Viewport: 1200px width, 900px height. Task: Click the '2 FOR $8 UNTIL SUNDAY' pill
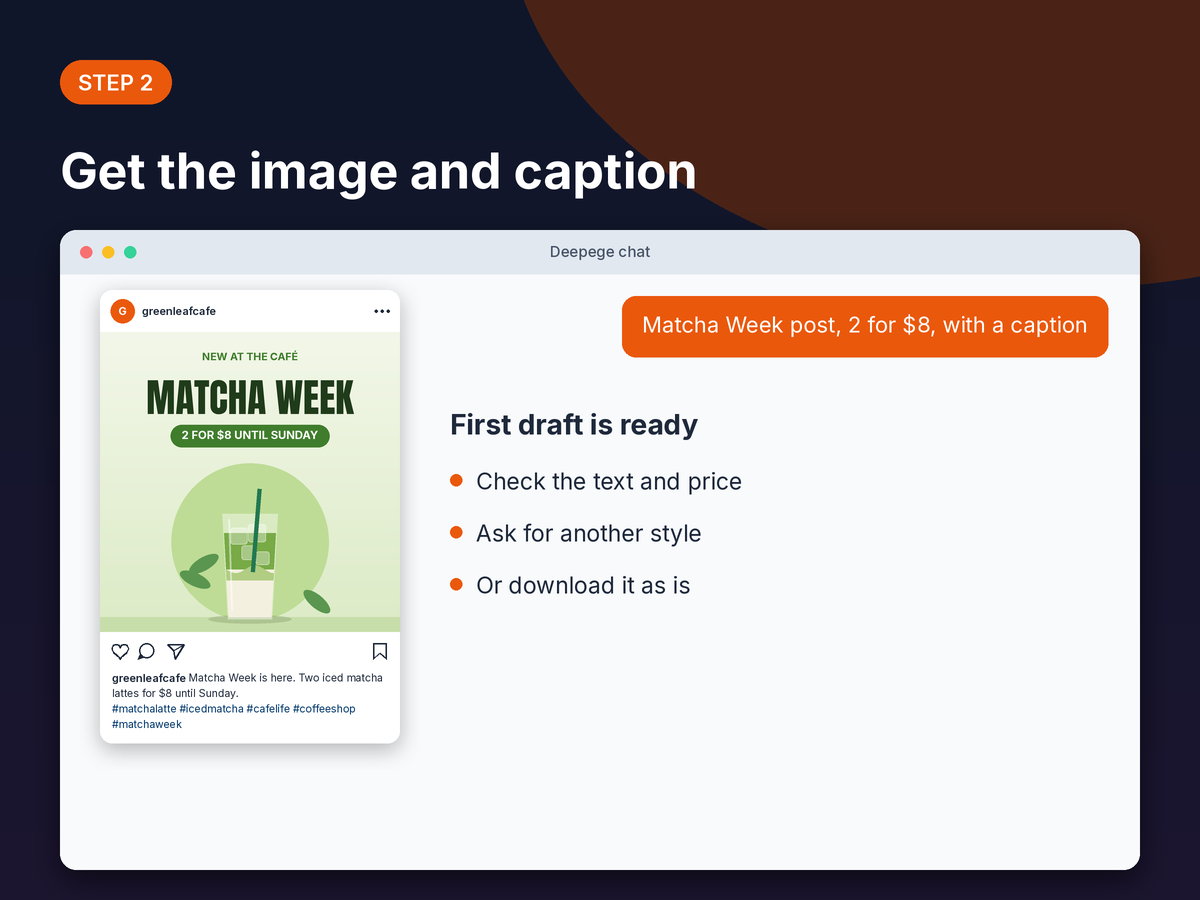click(x=250, y=435)
